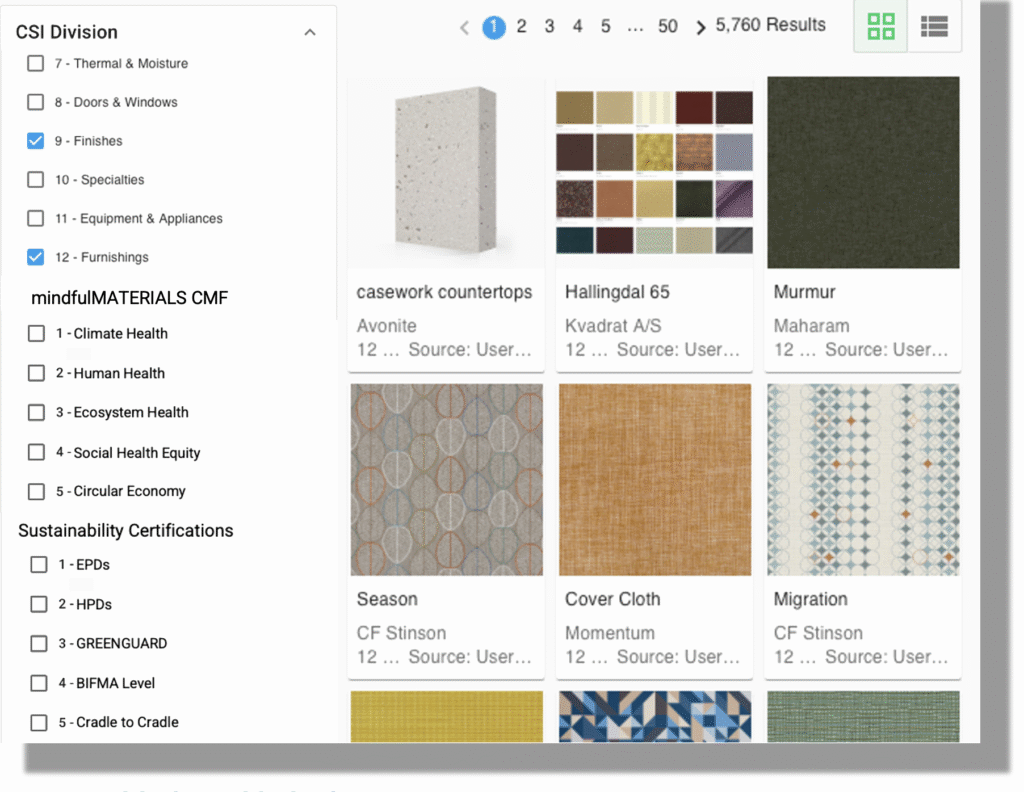Tick the 2 - HPDs certification box
Image resolution: width=1024 pixels, height=792 pixels.
pos(39,604)
